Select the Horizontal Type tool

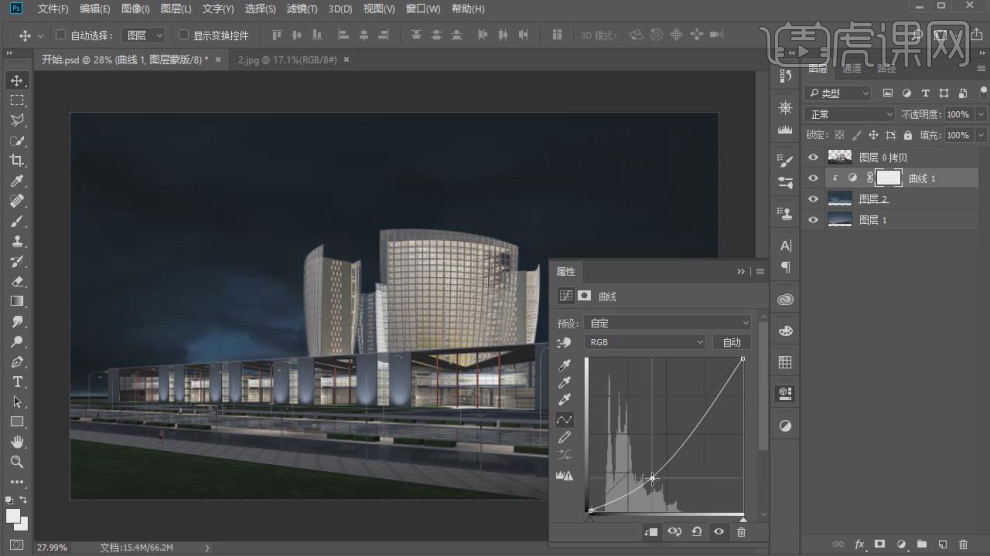[x=17, y=382]
